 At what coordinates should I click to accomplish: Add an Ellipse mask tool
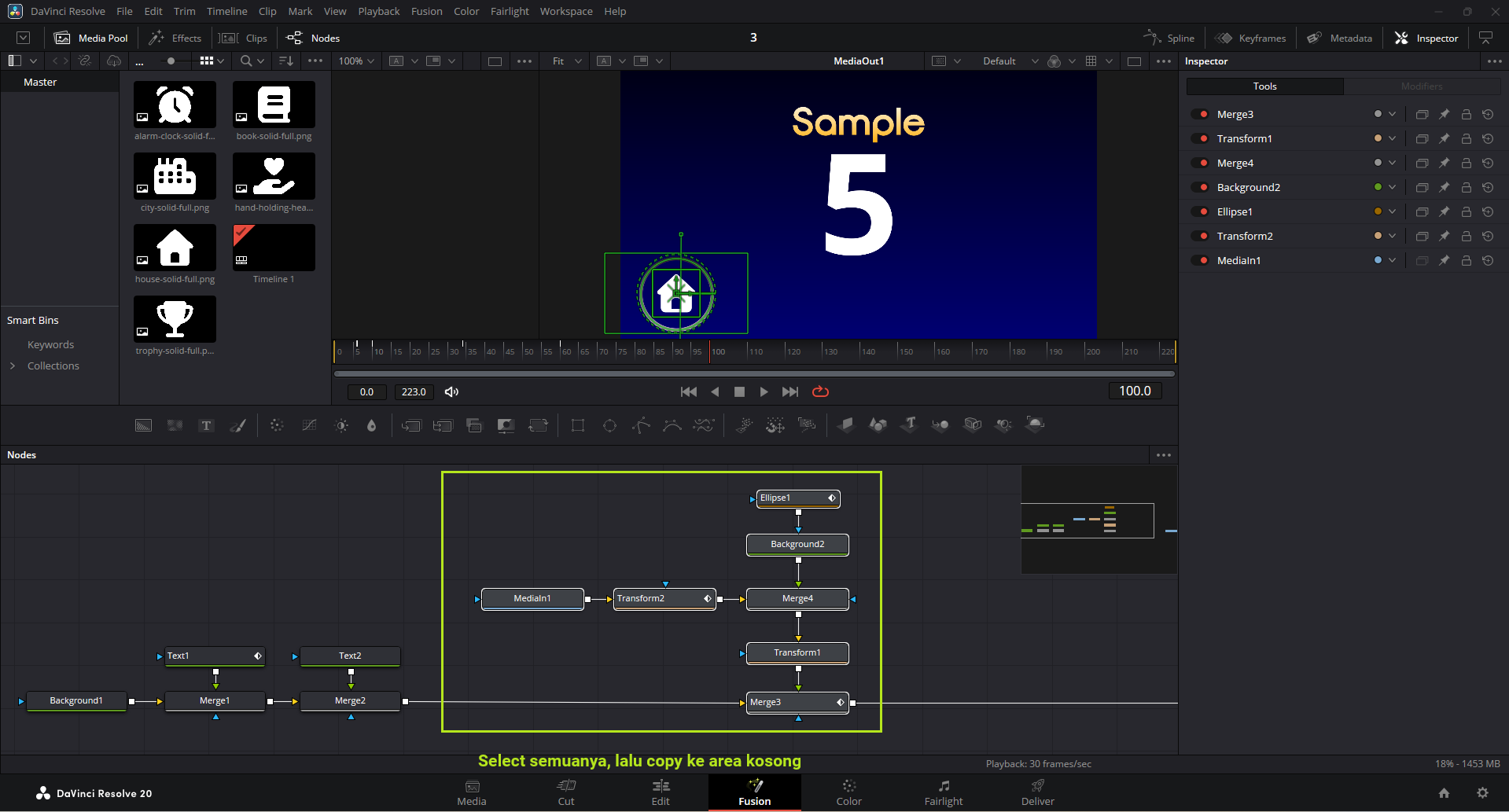coord(609,425)
